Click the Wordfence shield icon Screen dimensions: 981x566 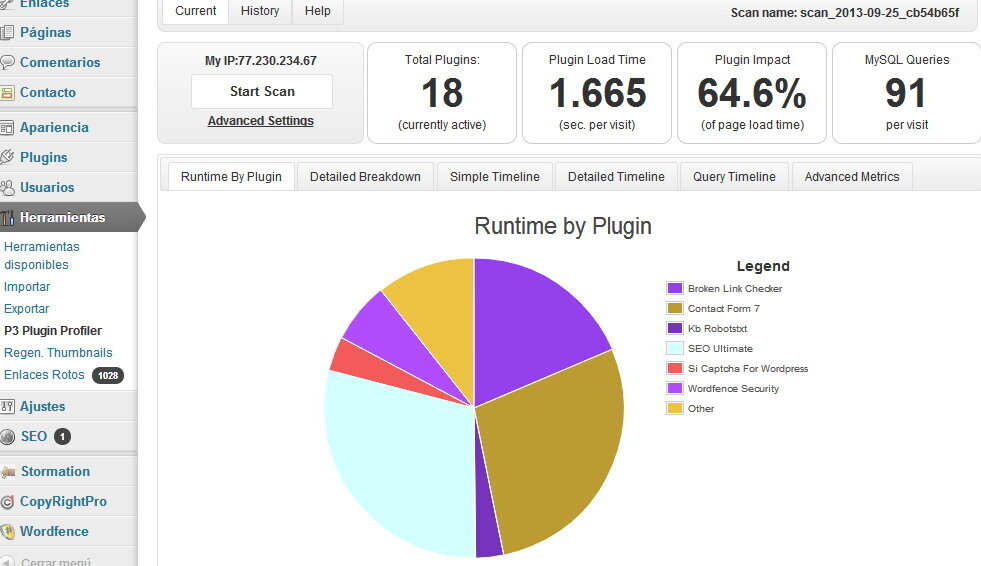[x=7, y=532]
